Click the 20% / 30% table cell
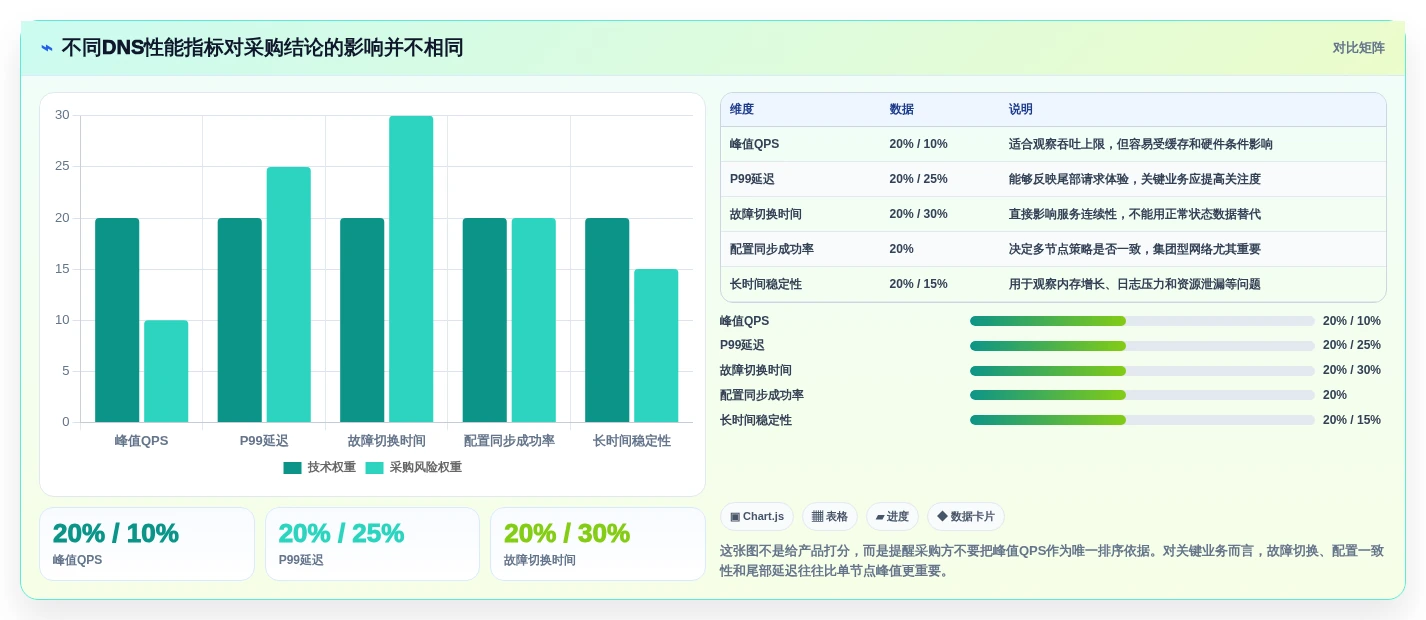The image size is (1426, 620). click(918, 214)
